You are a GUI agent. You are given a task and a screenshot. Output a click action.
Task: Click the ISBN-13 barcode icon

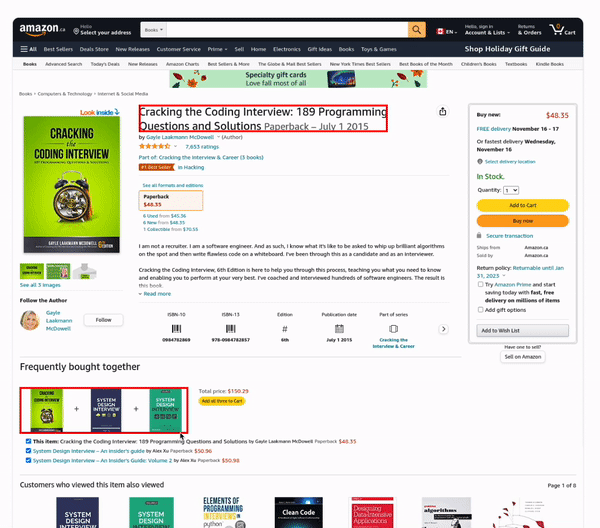pos(231,329)
